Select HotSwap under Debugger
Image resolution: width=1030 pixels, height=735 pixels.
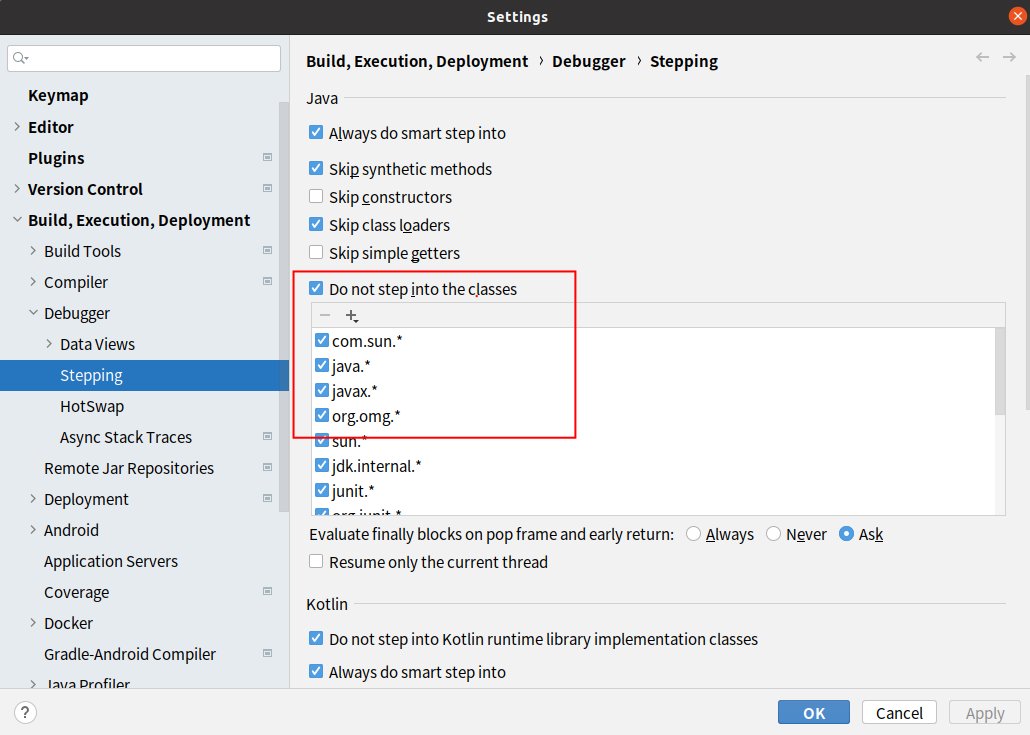point(92,407)
